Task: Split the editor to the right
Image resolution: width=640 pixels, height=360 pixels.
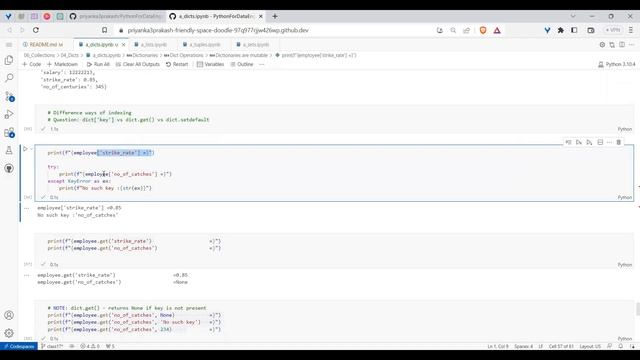Action: click(x=622, y=44)
